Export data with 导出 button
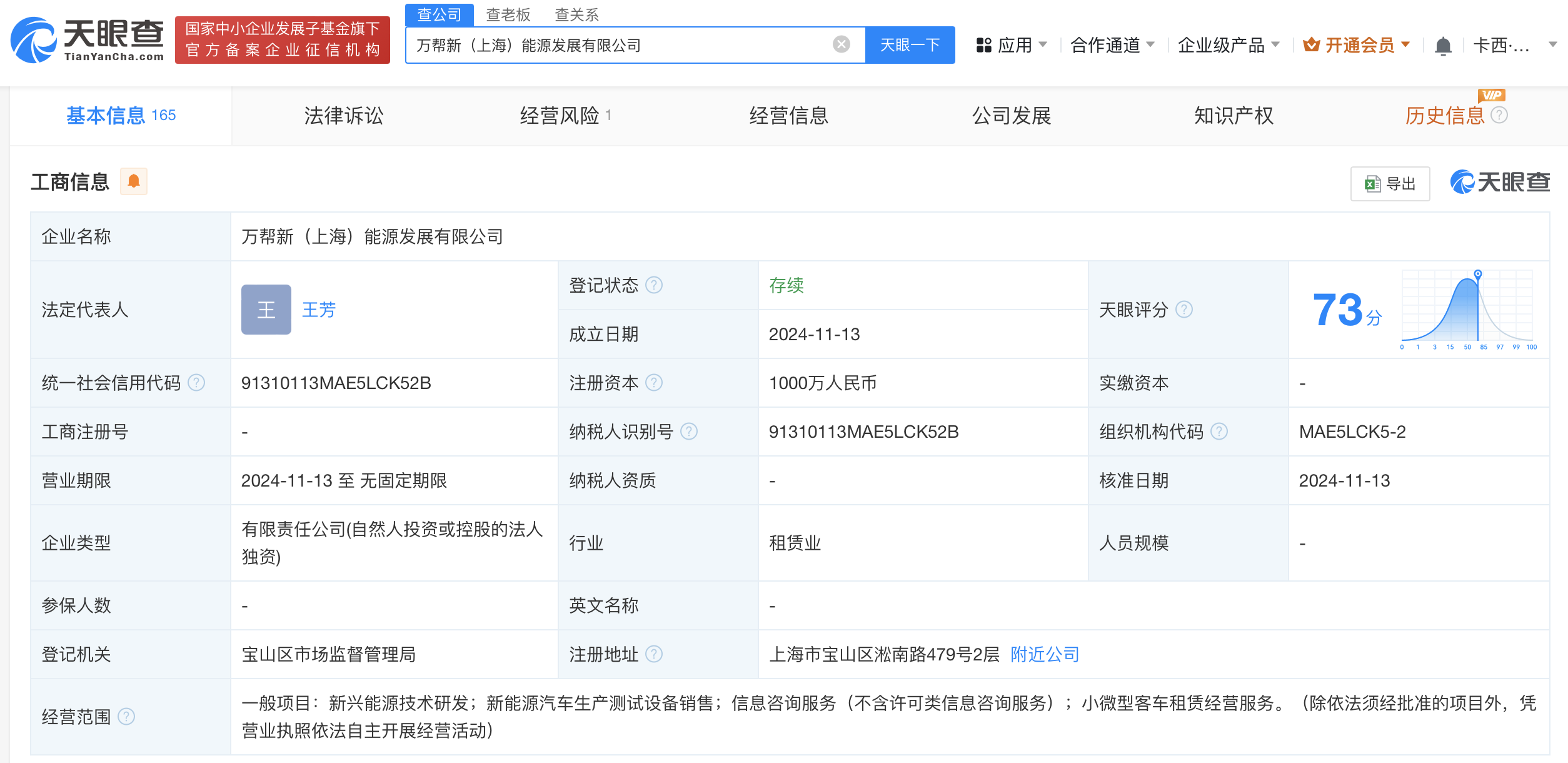Viewport: 1568px width, 763px height. [1390, 184]
